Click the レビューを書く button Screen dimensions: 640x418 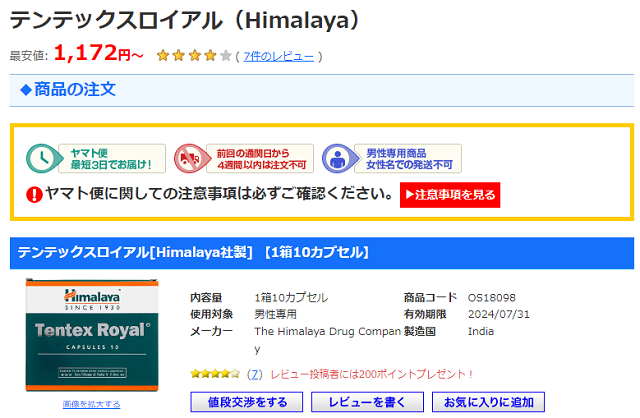[x=367, y=402]
